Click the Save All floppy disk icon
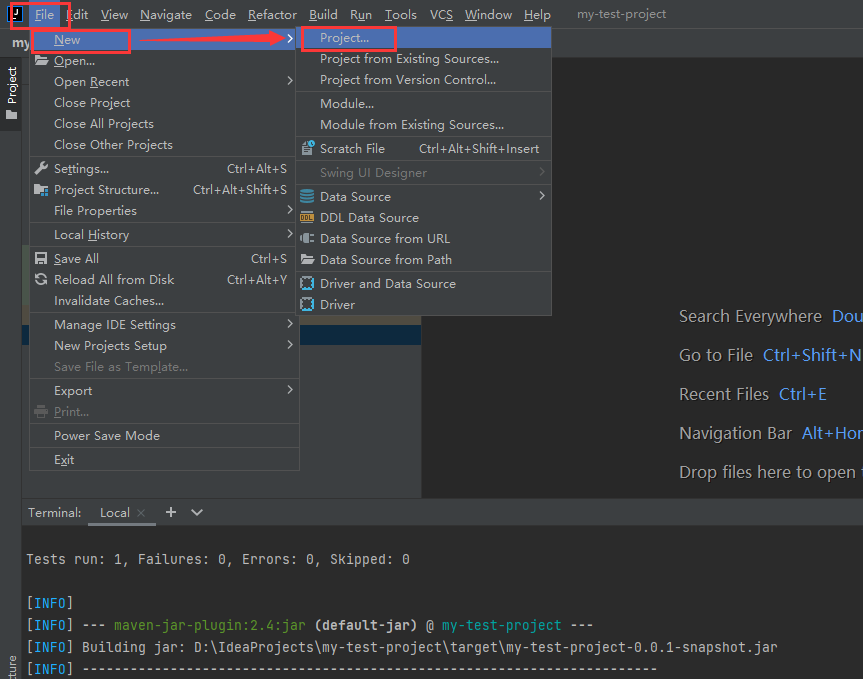863x679 pixels. (x=39, y=258)
